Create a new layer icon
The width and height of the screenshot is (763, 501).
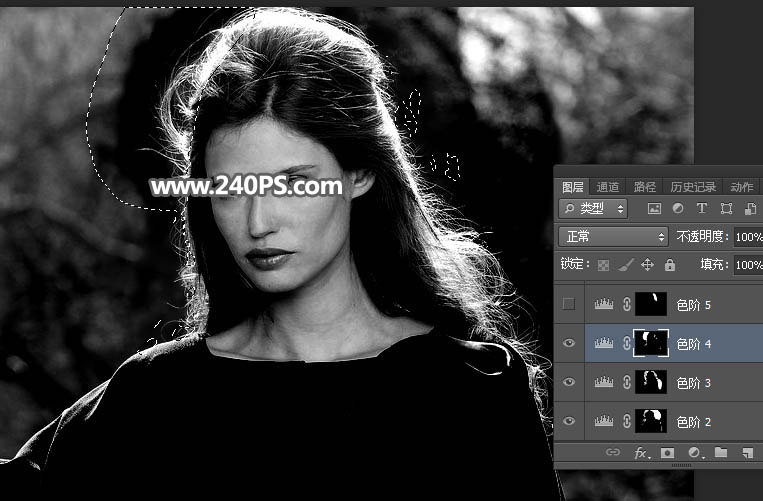(748, 453)
